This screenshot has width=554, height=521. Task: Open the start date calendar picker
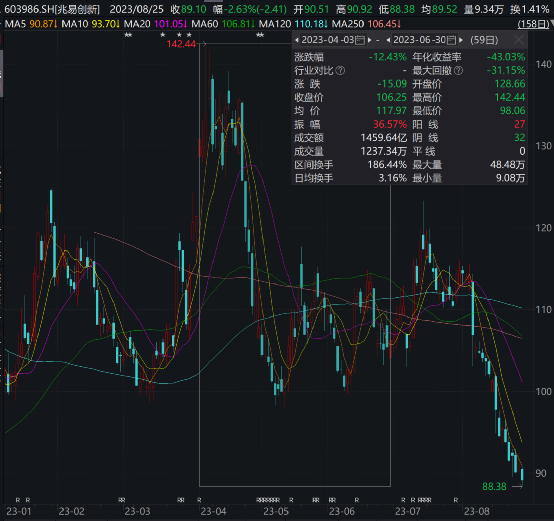tap(360, 40)
